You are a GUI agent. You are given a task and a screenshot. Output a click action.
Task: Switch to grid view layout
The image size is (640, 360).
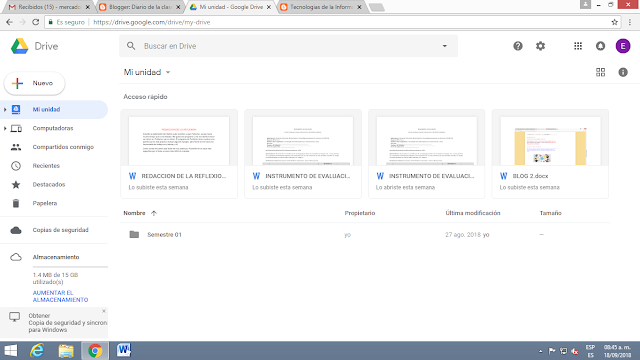pyautogui.click(x=600, y=72)
